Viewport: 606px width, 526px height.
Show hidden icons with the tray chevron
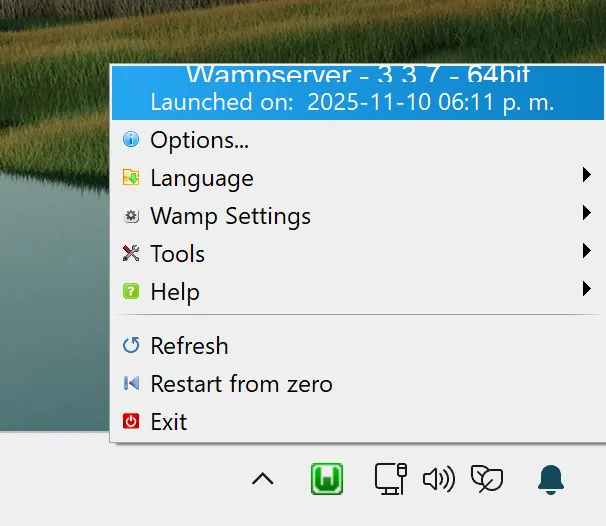point(263,479)
